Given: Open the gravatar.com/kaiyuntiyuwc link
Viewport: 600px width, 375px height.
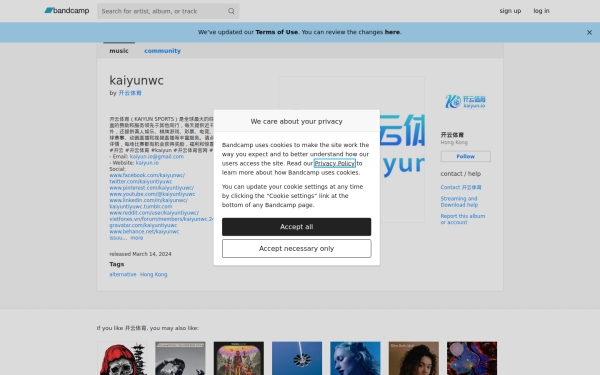Looking at the screenshot, I should (143, 225).
